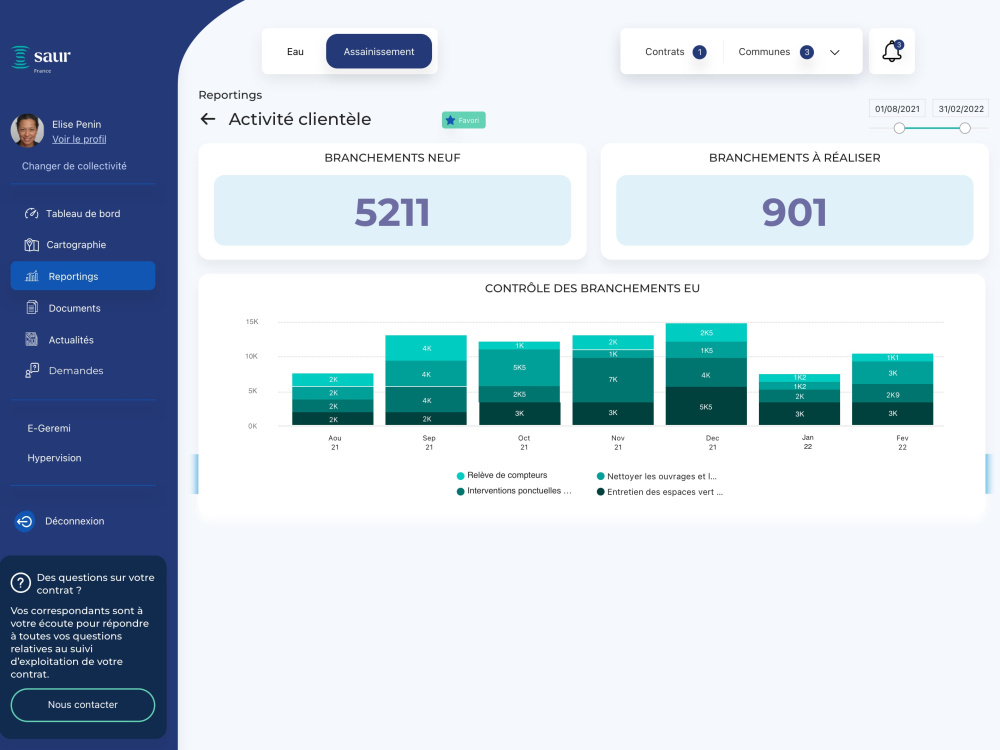Click the Contrats count badge
Screen dimensions: 1000x750
[700, 52]
